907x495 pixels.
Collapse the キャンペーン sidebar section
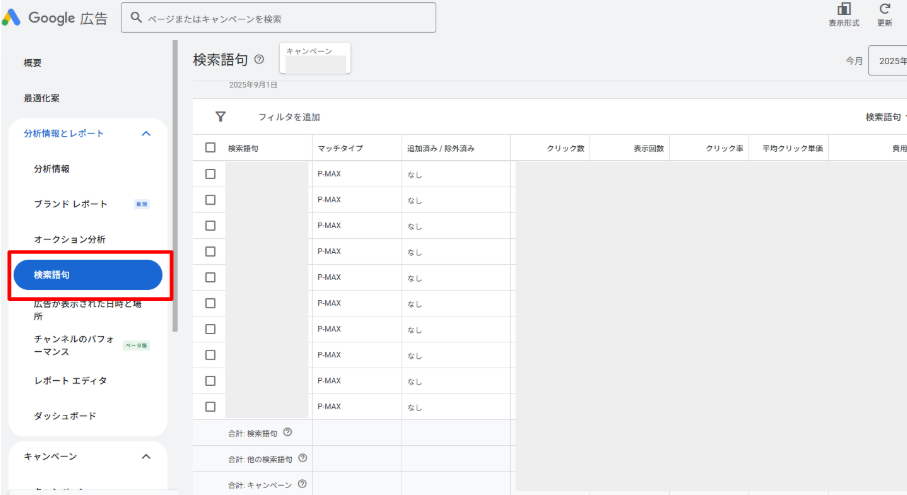[x=146, y=457]
